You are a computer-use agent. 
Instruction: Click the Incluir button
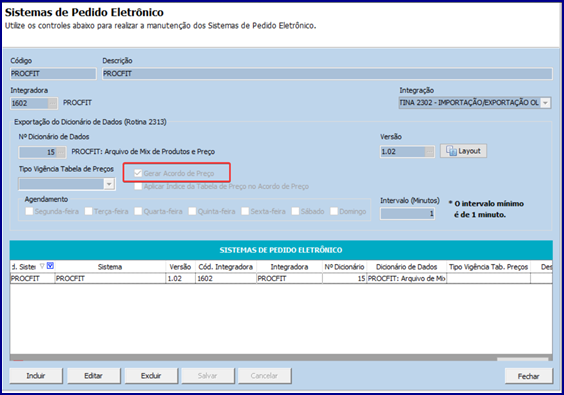click(36, 376)
